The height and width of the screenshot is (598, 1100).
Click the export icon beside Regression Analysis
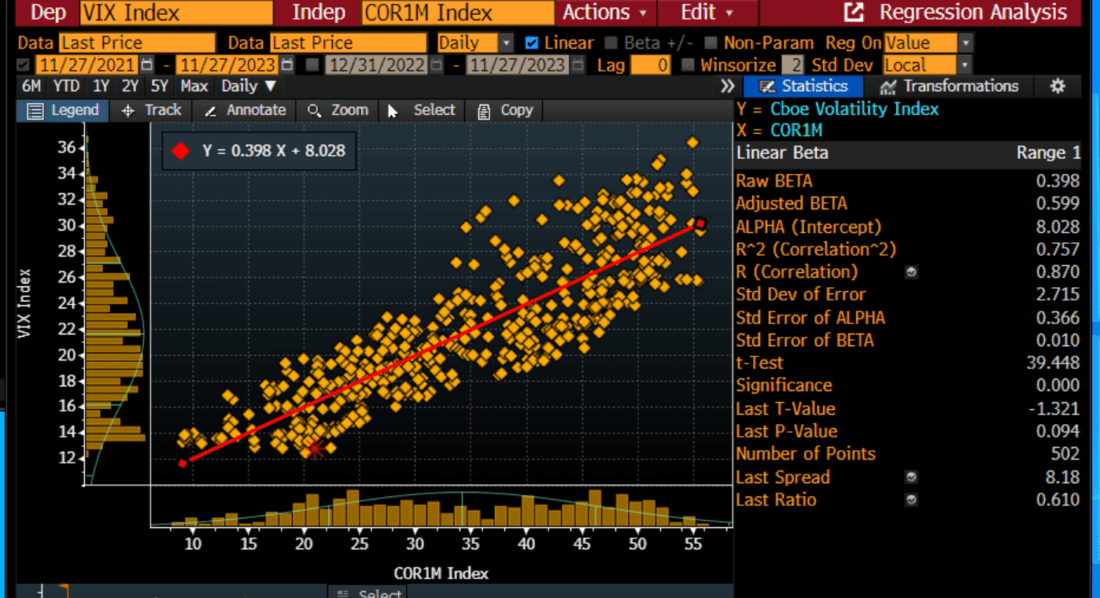855,13
